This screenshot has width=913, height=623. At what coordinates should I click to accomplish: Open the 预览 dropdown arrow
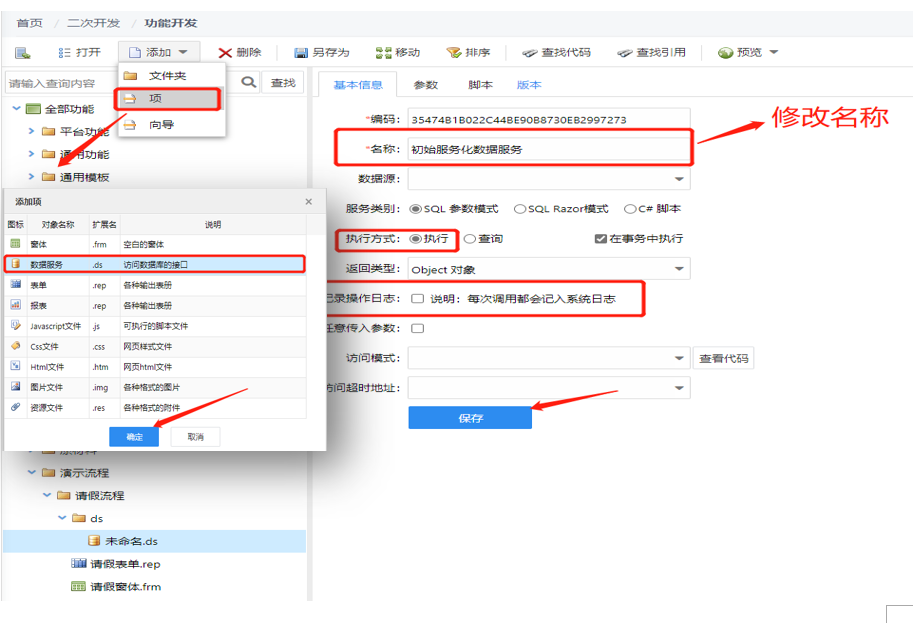(774, 52)
